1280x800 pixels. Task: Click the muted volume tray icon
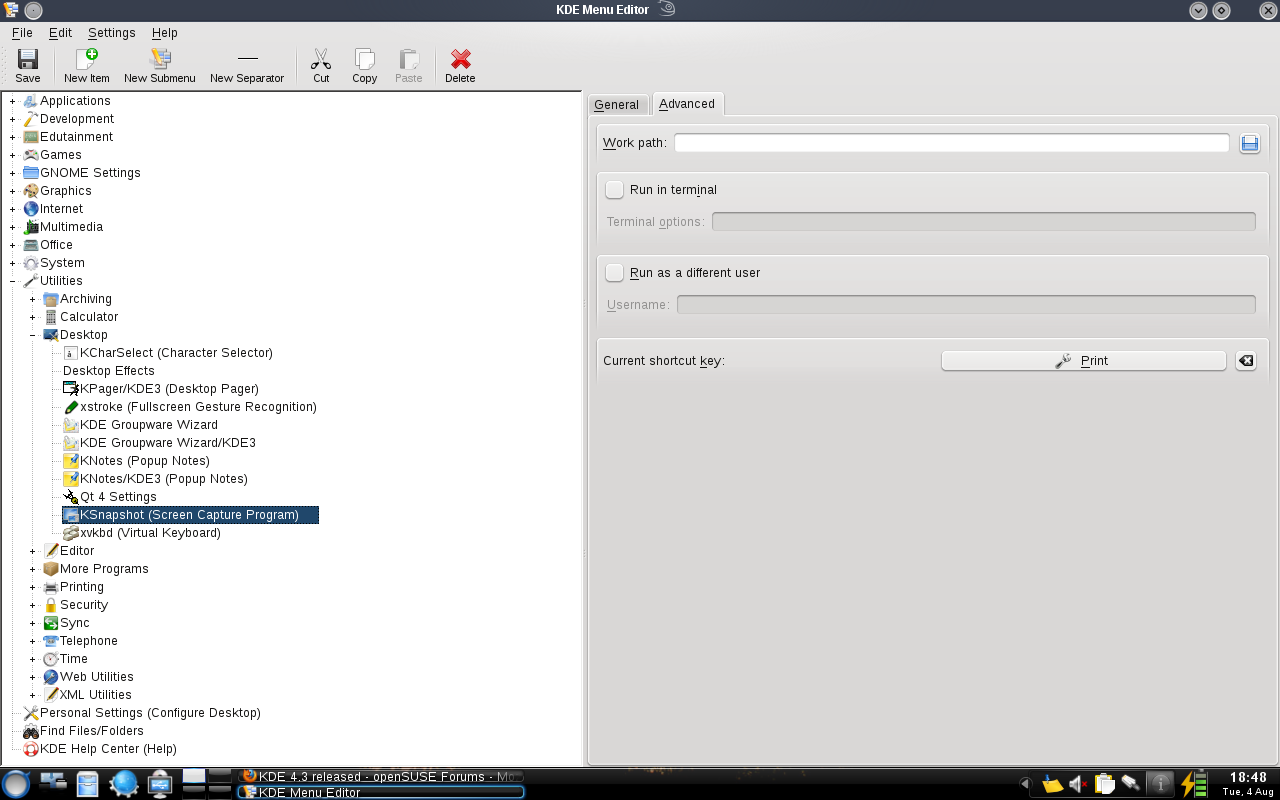tap(1079, 784)
